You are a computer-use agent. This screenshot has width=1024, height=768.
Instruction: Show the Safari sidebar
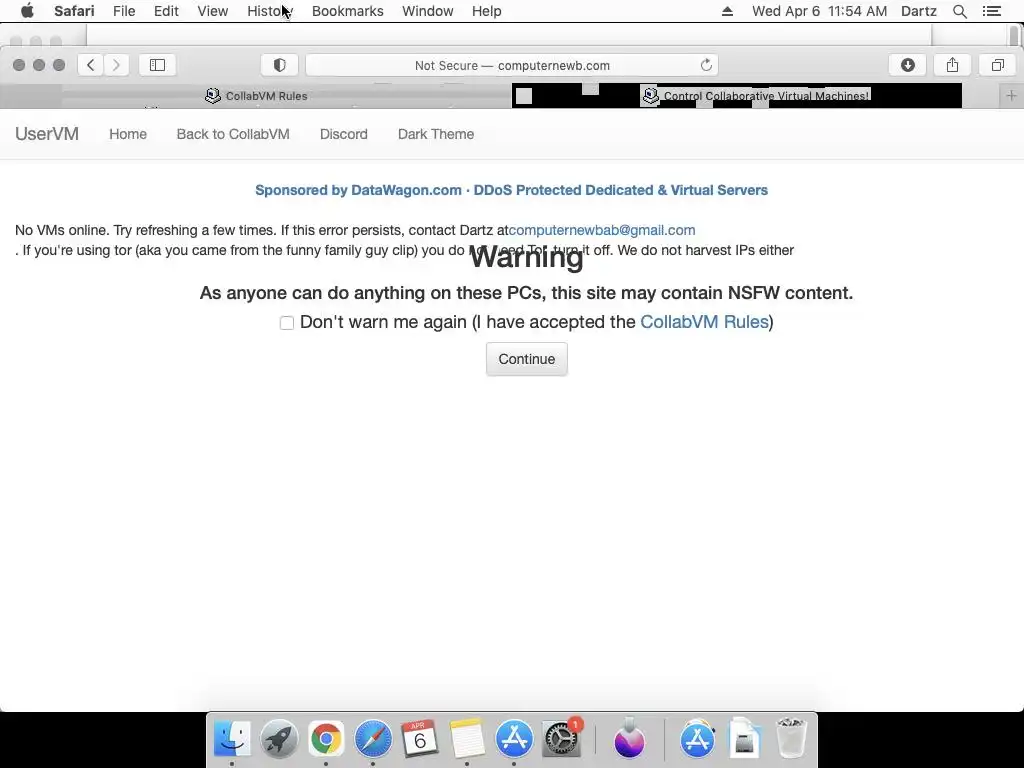click(157, 65)
